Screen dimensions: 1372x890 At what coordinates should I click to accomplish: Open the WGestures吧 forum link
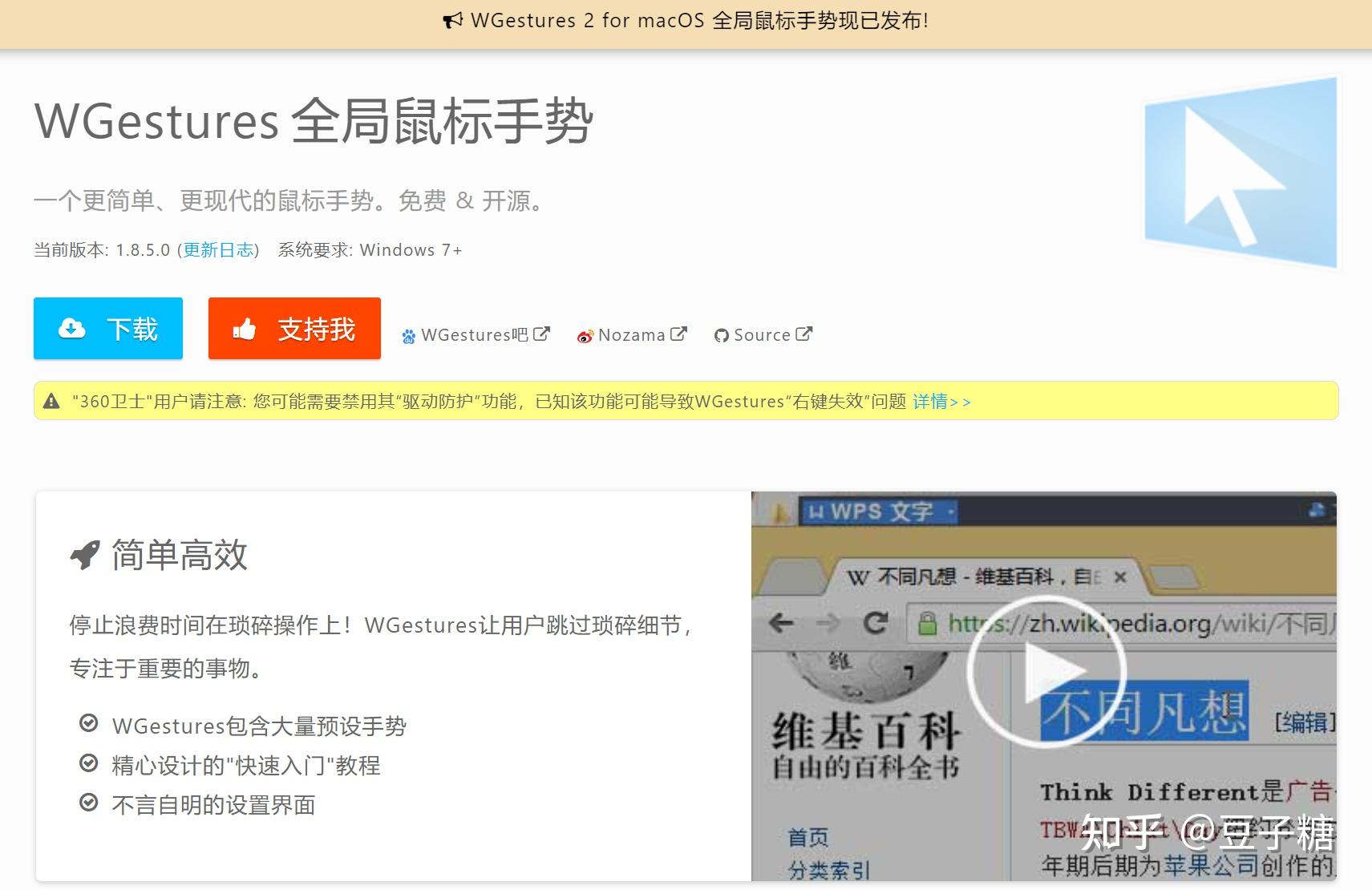[475, 335]
